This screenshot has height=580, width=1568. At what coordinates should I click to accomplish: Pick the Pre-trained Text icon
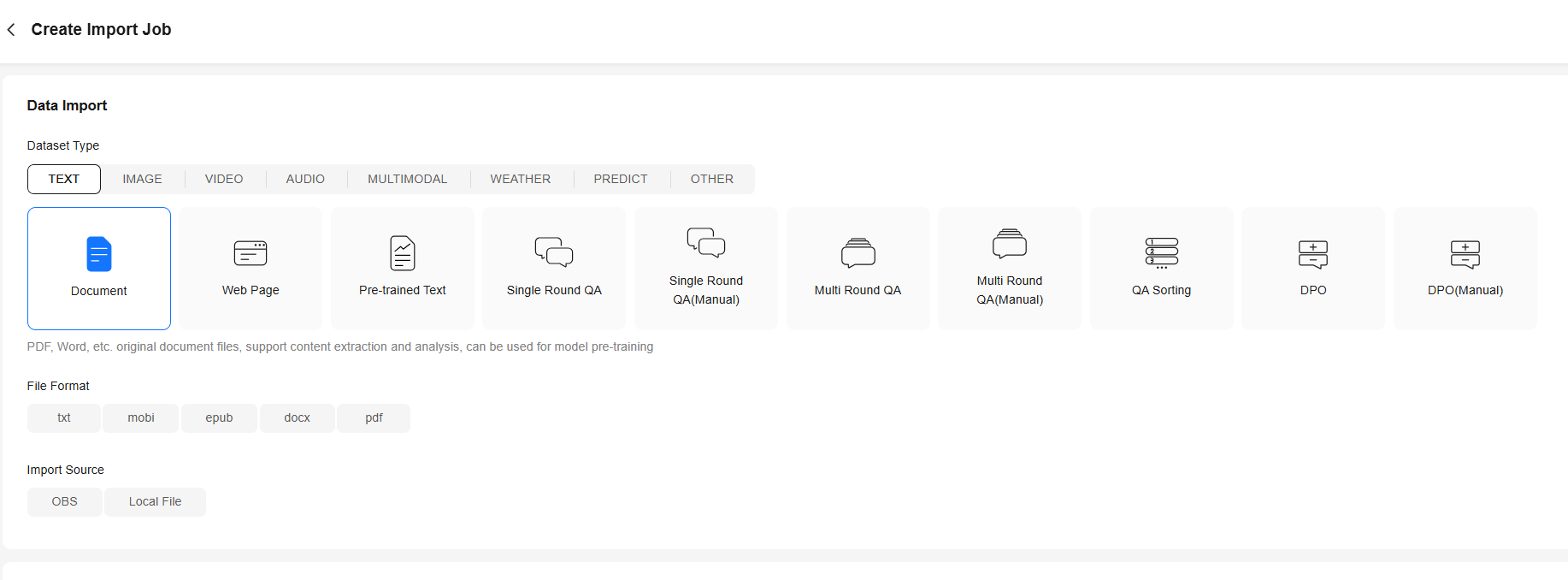403,253
